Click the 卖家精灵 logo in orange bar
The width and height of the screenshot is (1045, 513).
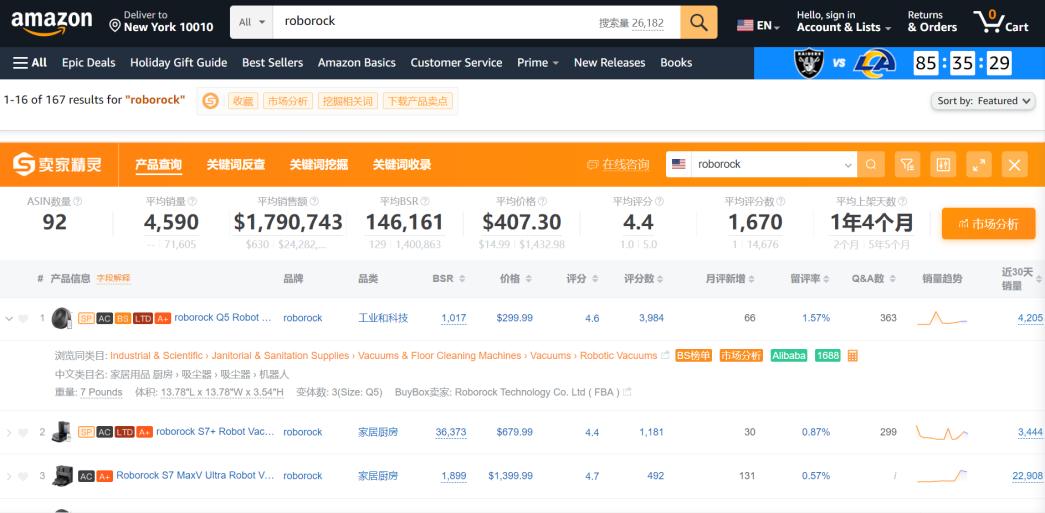(57, 164)
